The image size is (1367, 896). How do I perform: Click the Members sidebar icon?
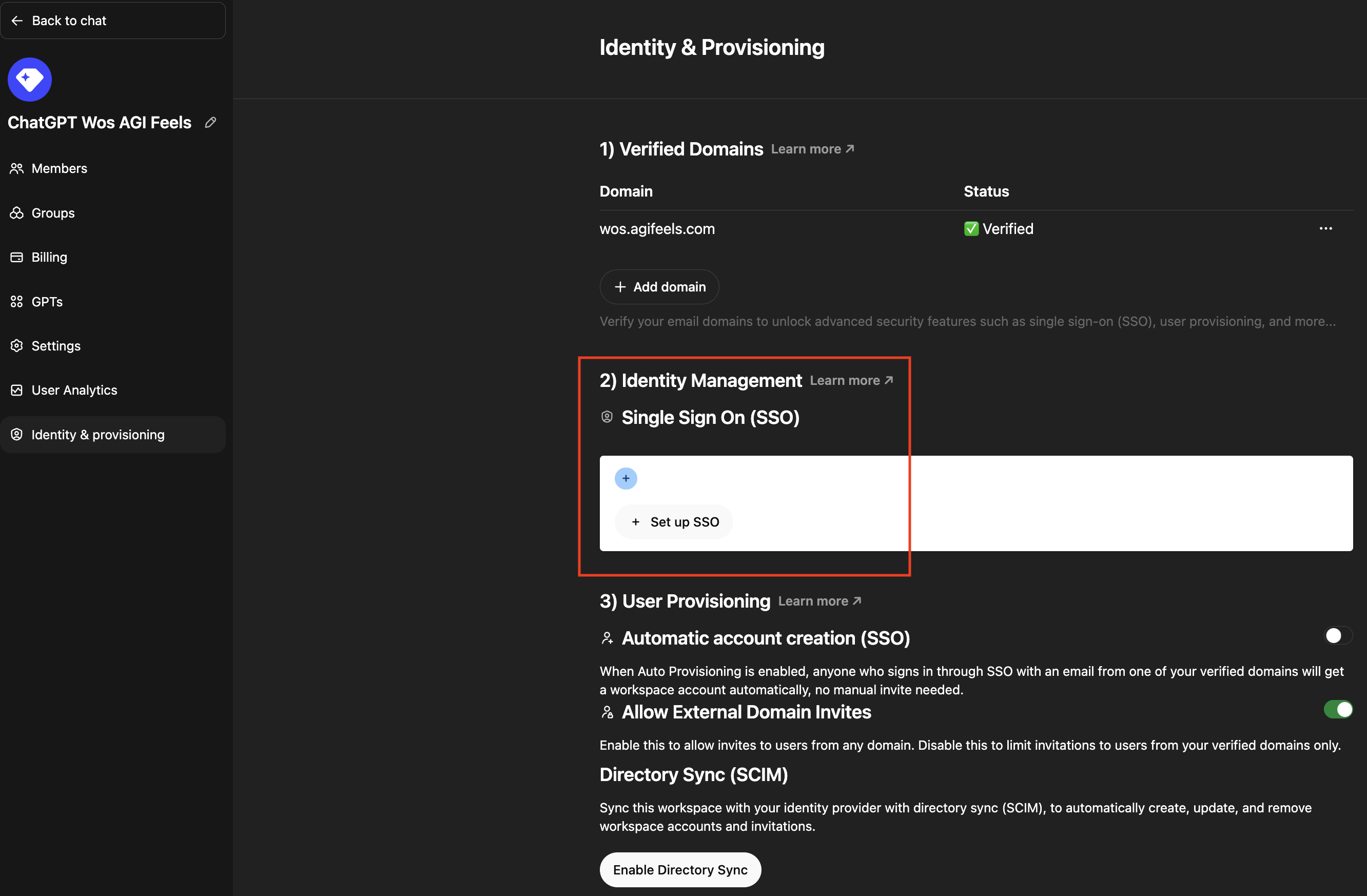16,168
